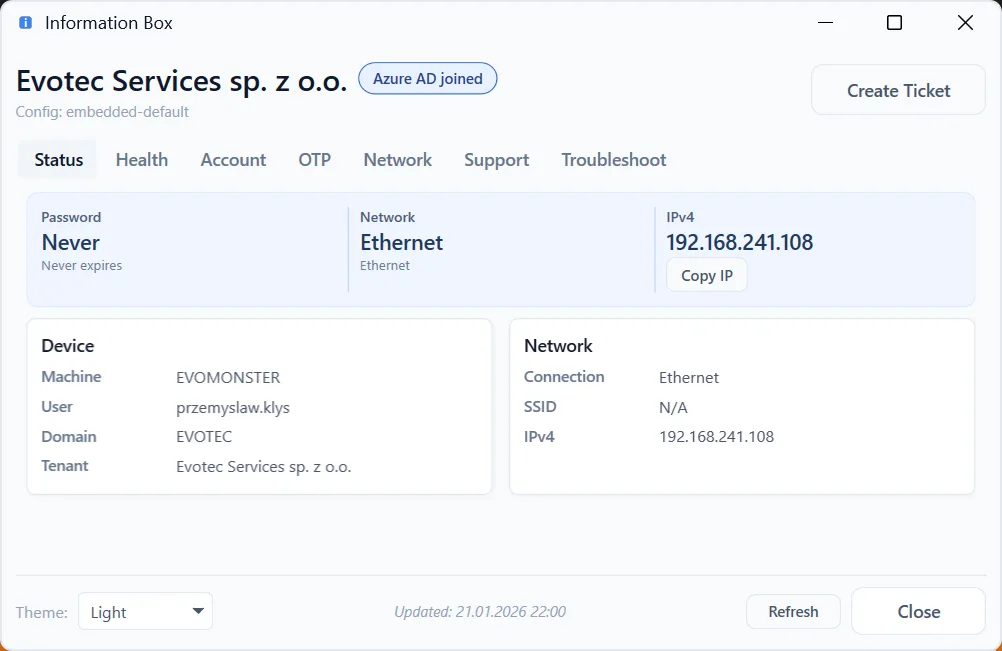Click the Network card heading
Viewport: 1002px width, 651px height.
tap(558, 346)
